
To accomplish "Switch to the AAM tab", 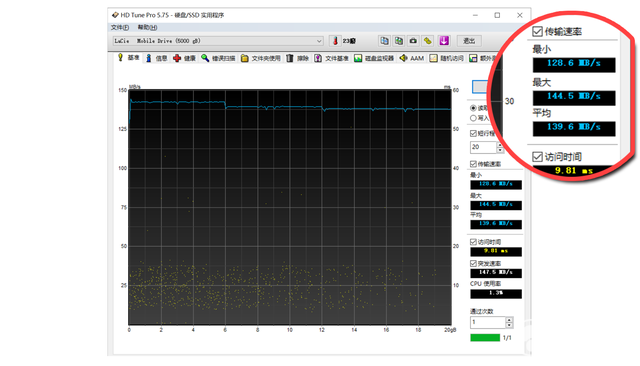I will point(412,58).
